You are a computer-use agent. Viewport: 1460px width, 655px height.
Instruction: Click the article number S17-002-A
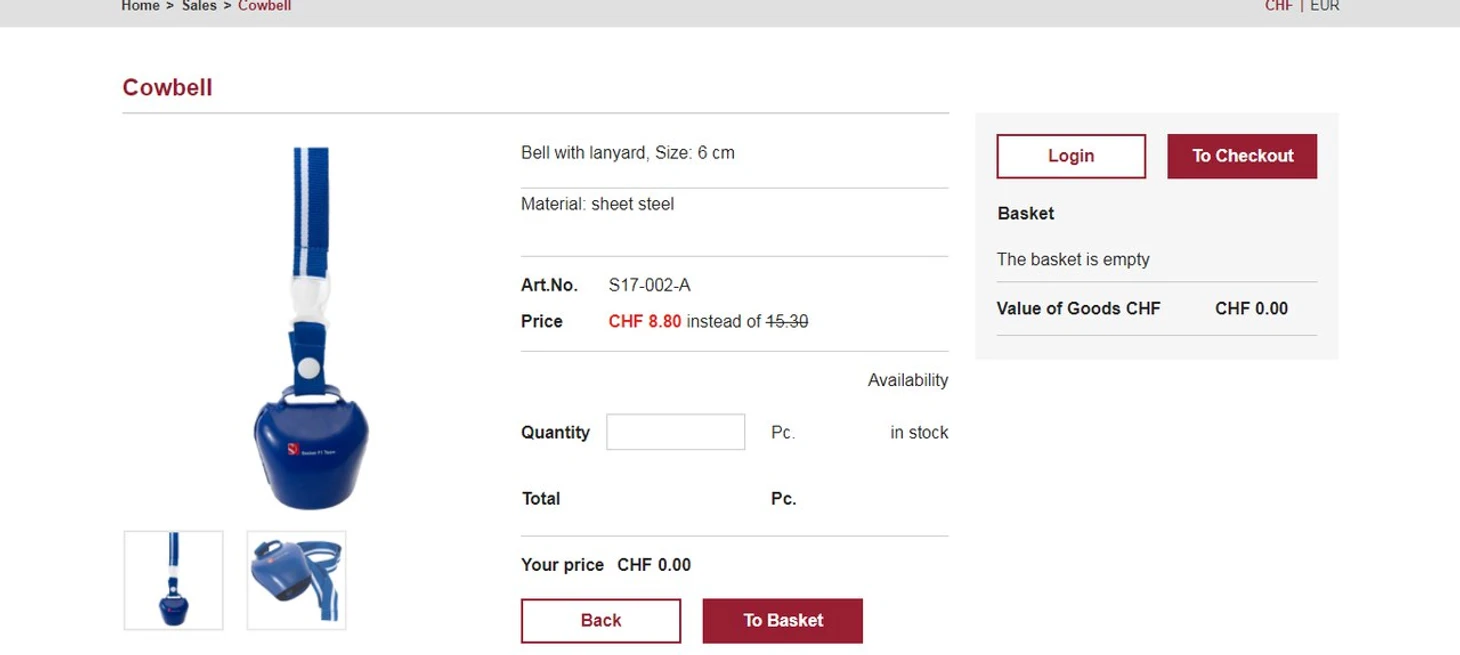[x=649, y=285]
